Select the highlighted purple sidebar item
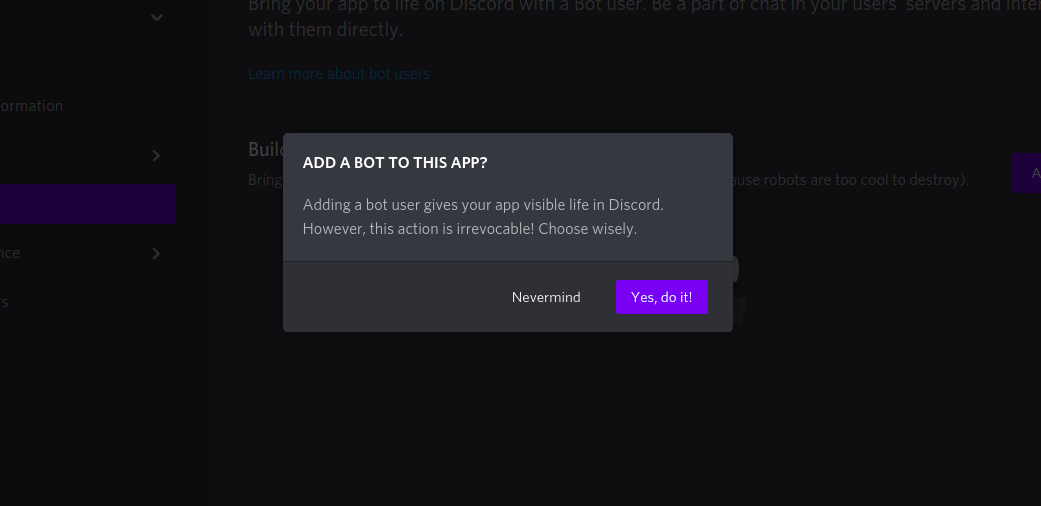Image resolution: width=1041 pixels, height=506 pixels. pyautogui.click(x=87, y=204)
